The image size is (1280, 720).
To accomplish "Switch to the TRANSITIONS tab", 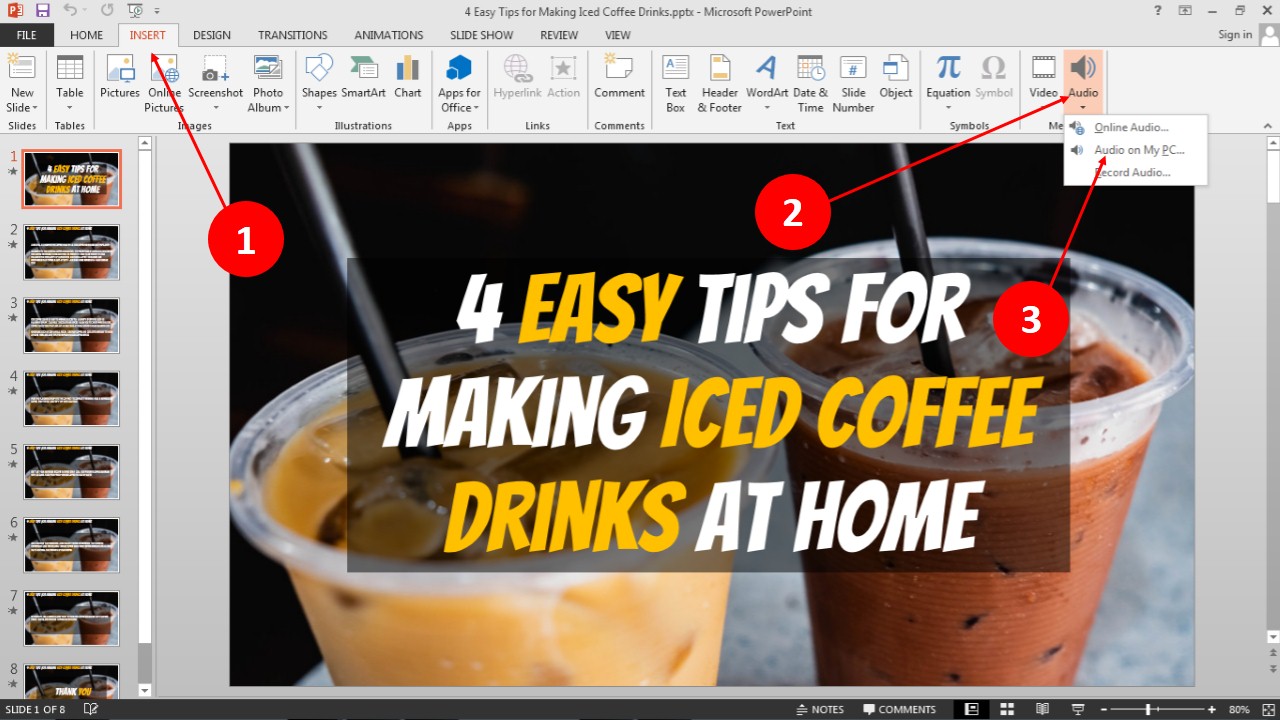I will pos(293,35).
